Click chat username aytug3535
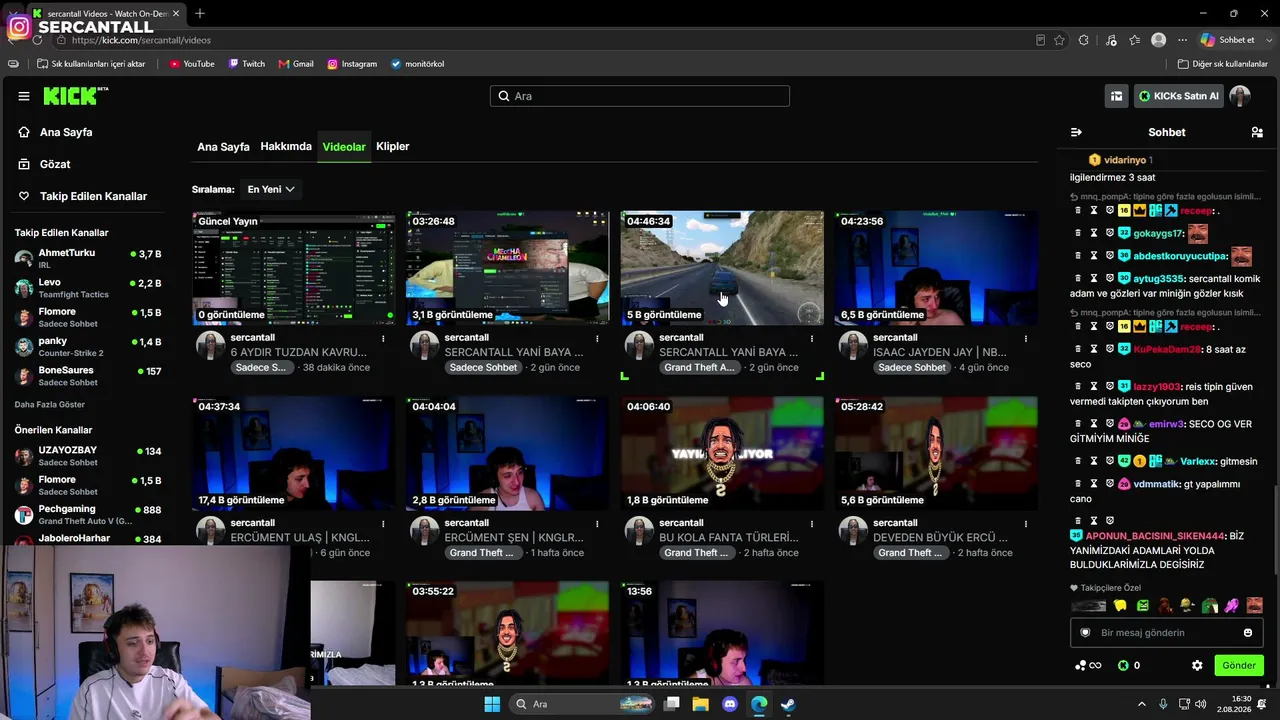This screenshot has height=720, width=1280. [x=1159, y=279]
